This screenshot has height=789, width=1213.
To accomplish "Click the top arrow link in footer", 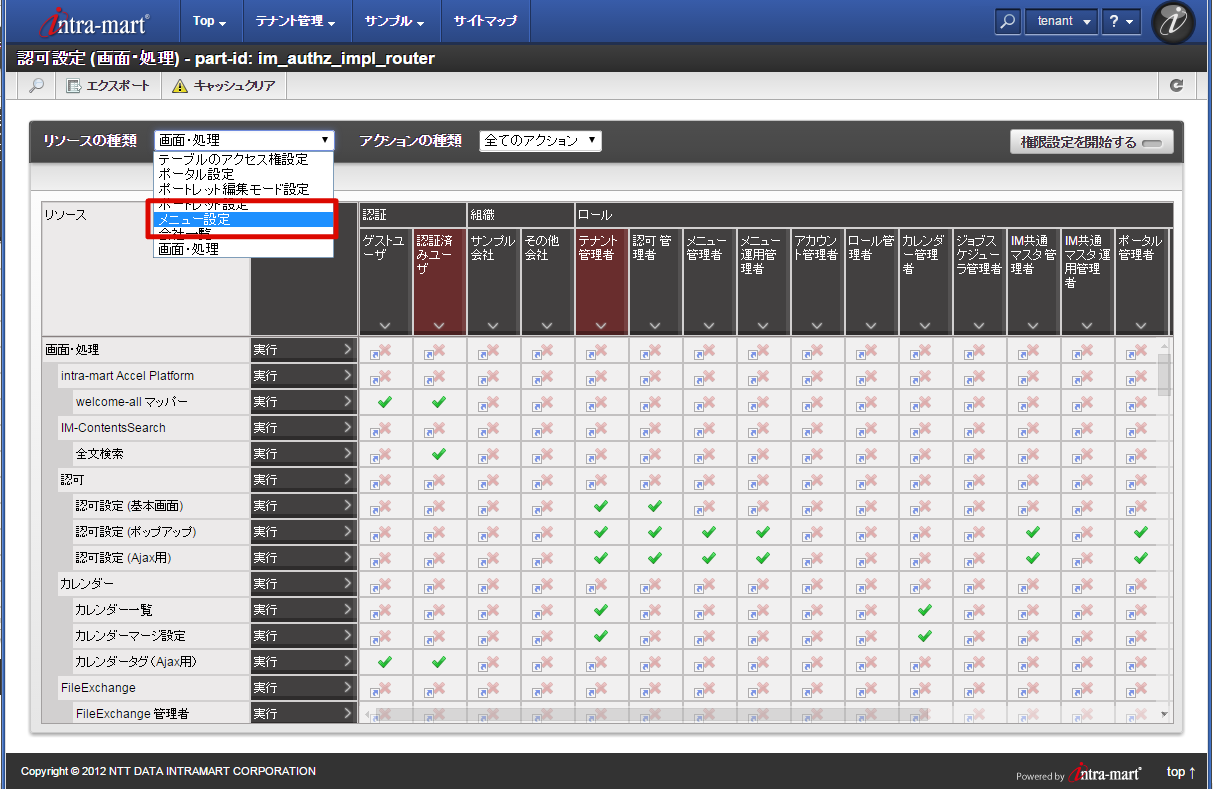I will tap(1181, 772).
